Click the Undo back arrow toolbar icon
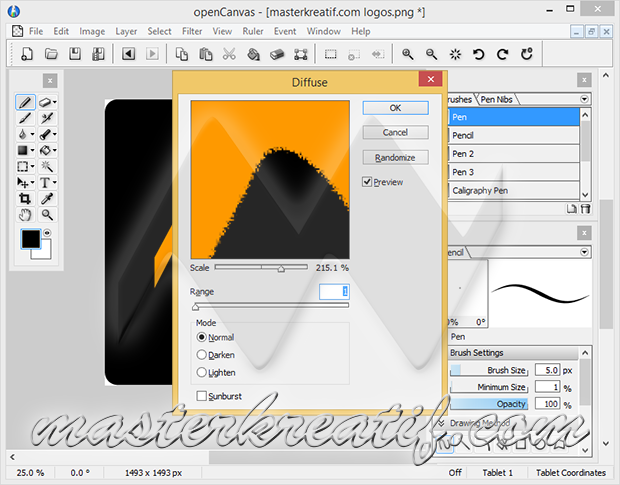This screenshot has height=485, width=620. point(129,54)
